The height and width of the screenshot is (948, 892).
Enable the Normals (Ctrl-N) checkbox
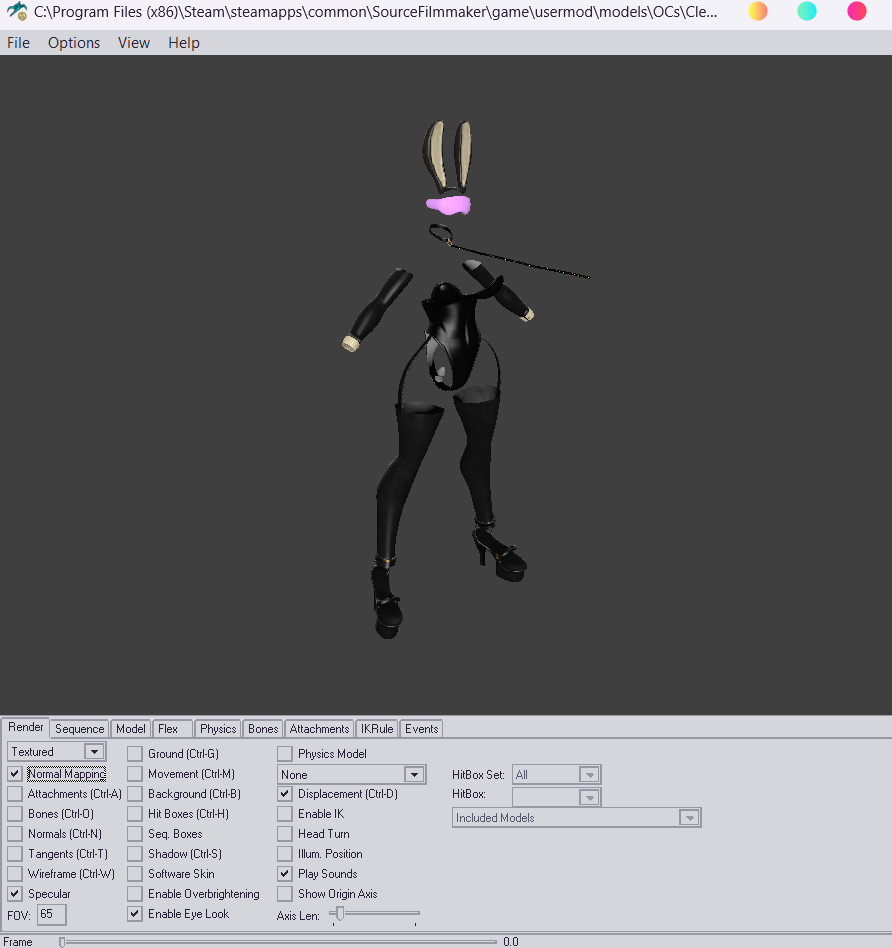(15, 833)
